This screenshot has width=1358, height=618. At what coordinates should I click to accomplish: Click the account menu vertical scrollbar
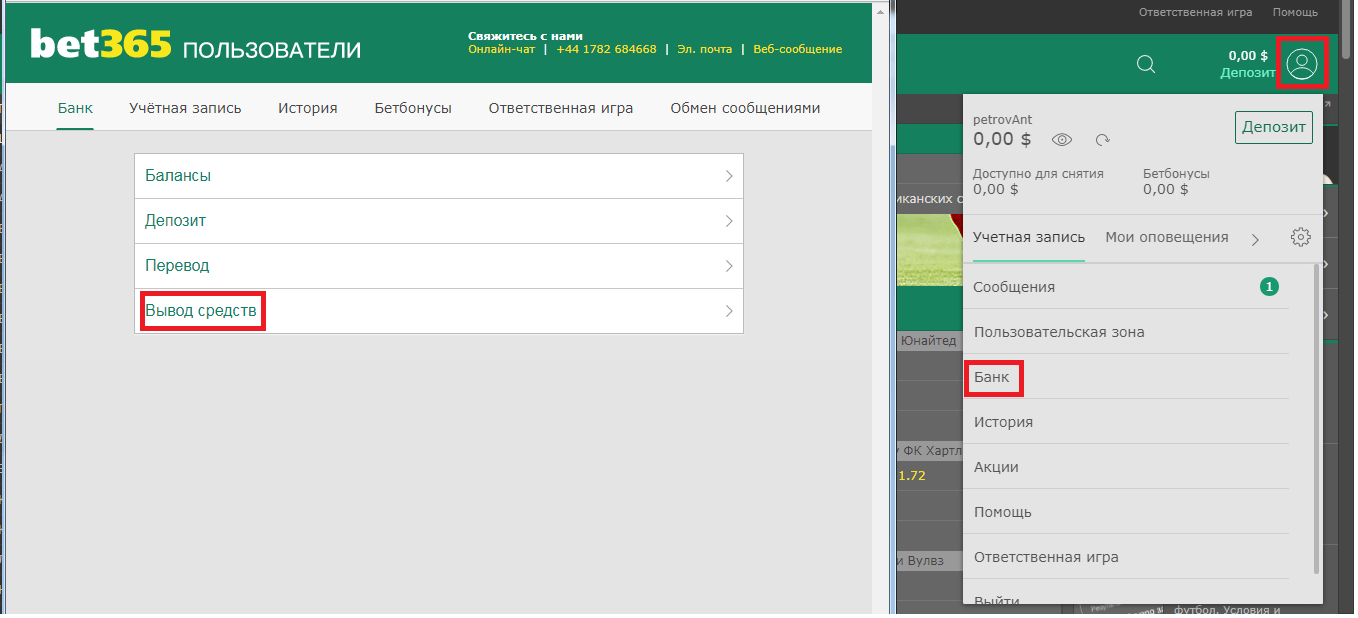[1315, 418]
